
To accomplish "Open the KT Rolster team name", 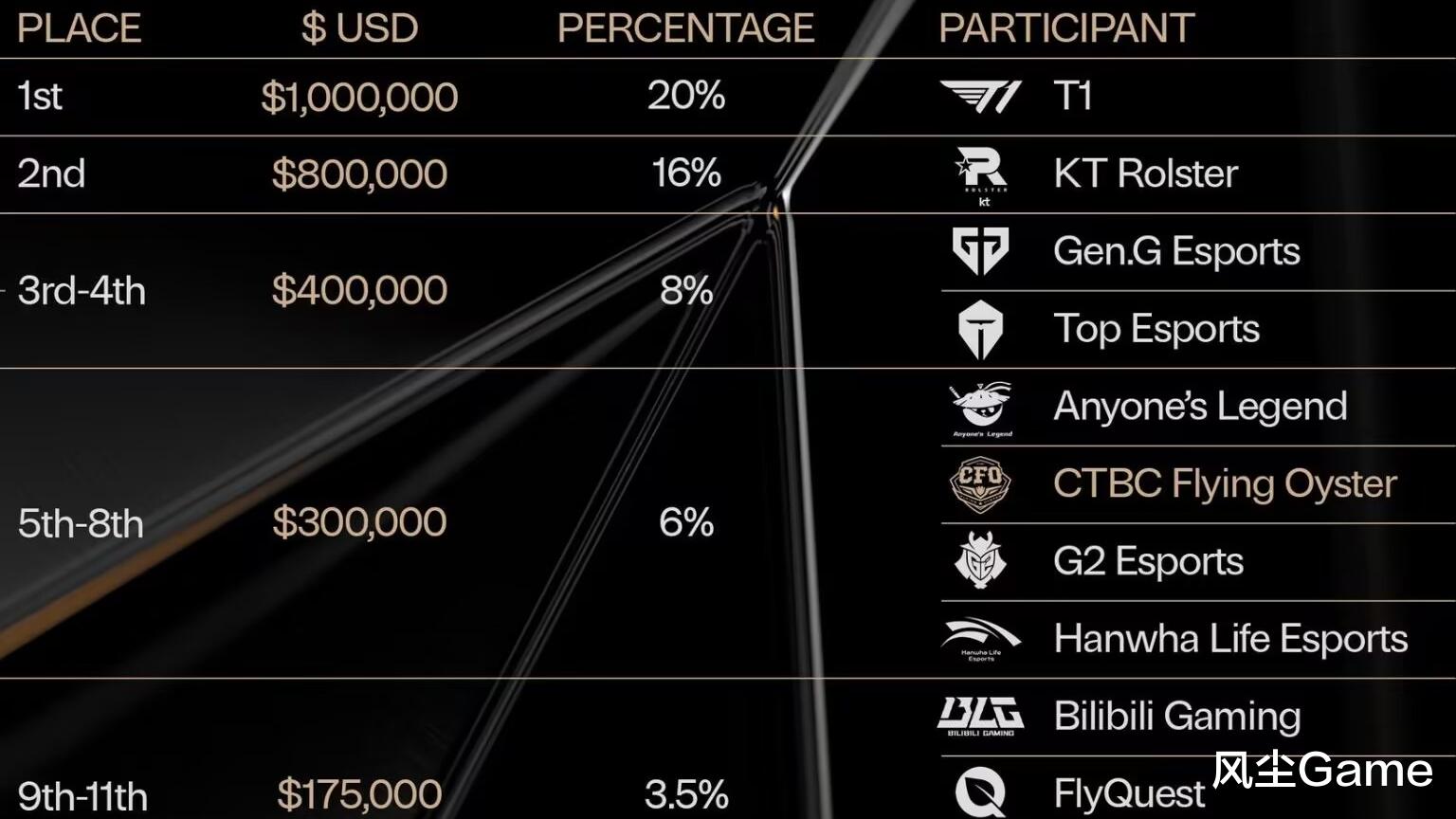I will [1145, 173].
